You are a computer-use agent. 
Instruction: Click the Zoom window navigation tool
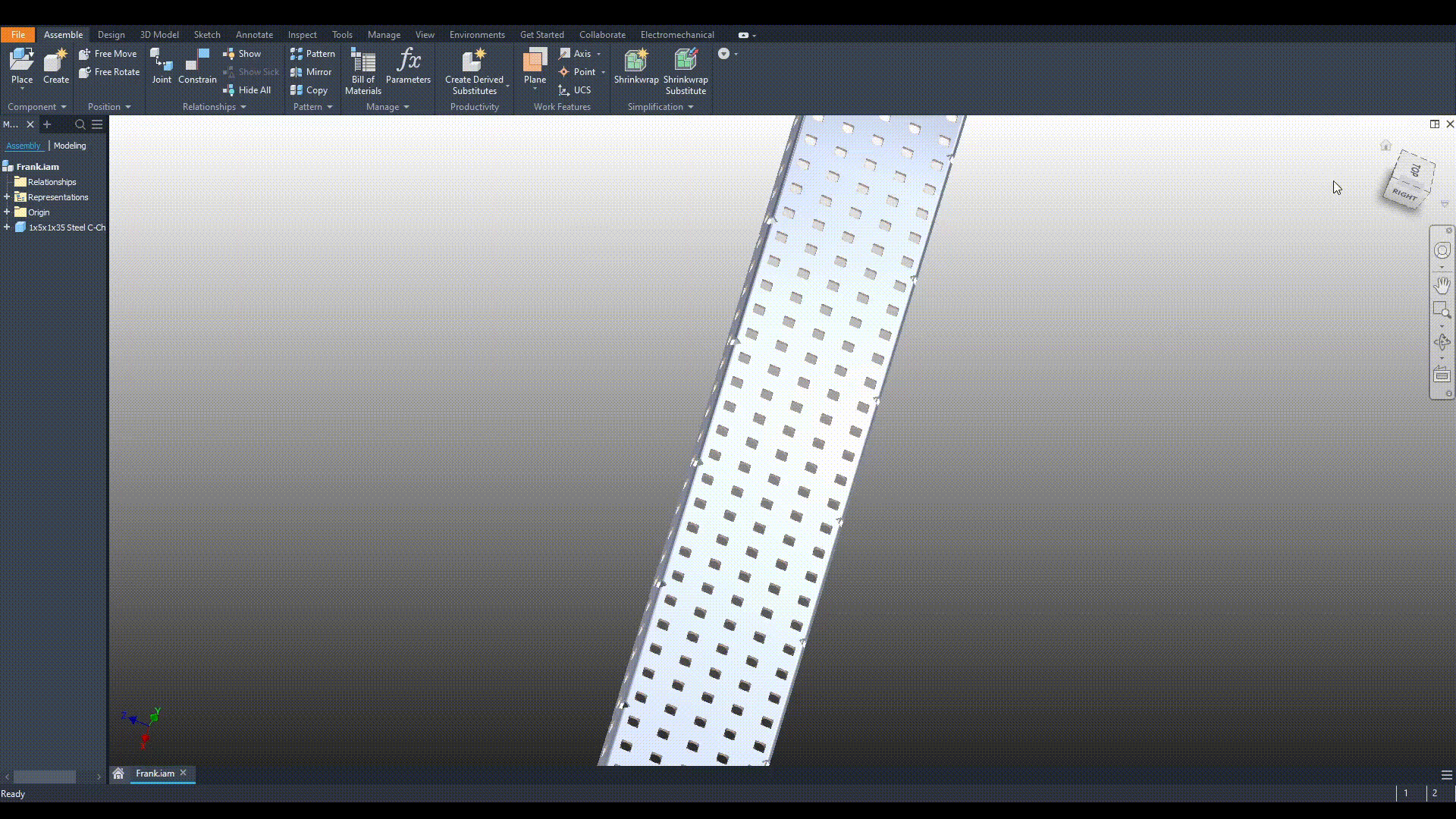[x=1442, y=309]
